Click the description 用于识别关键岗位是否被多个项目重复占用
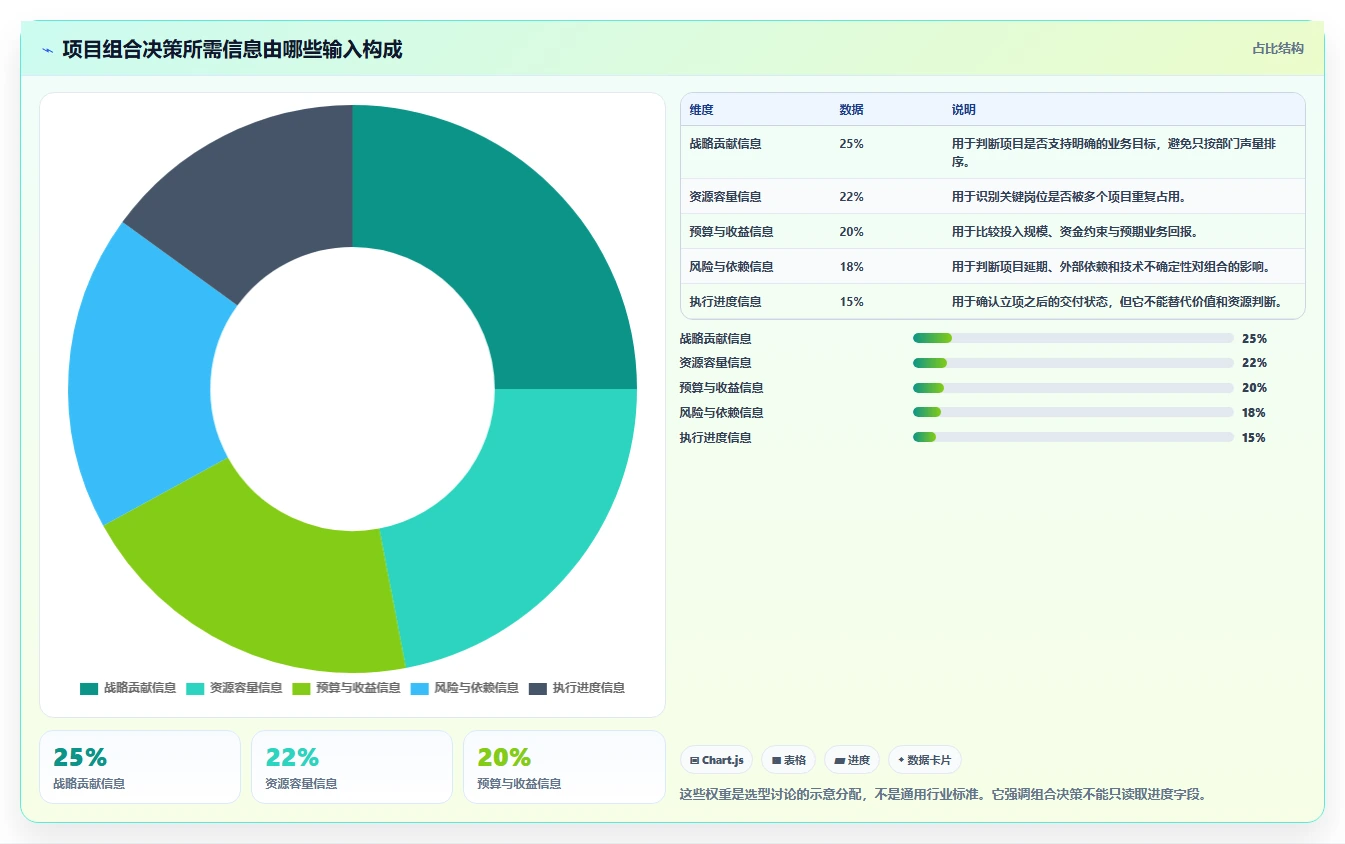This screenshot has width=1345, height=844. [1069, 197]
